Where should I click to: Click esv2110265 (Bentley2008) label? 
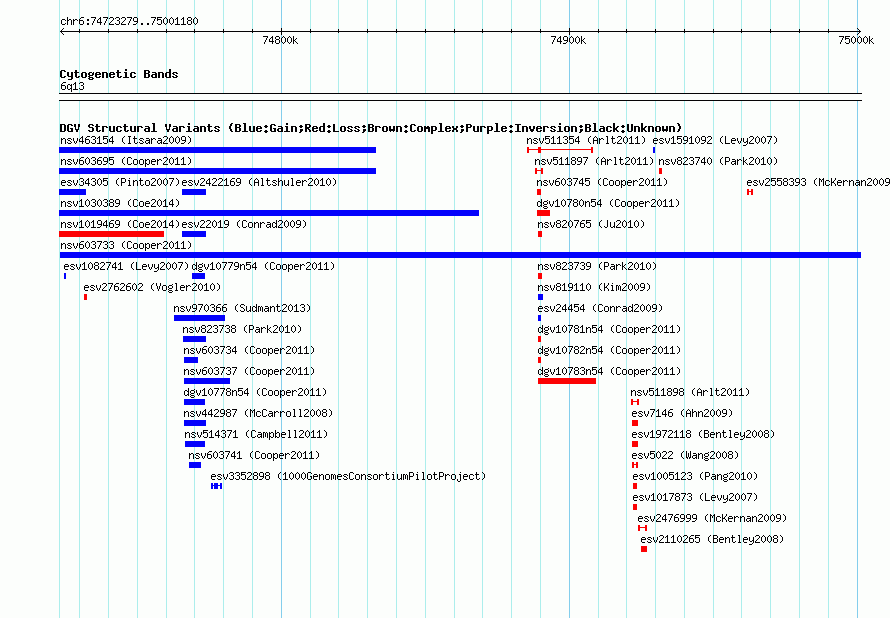coord(712,539)
